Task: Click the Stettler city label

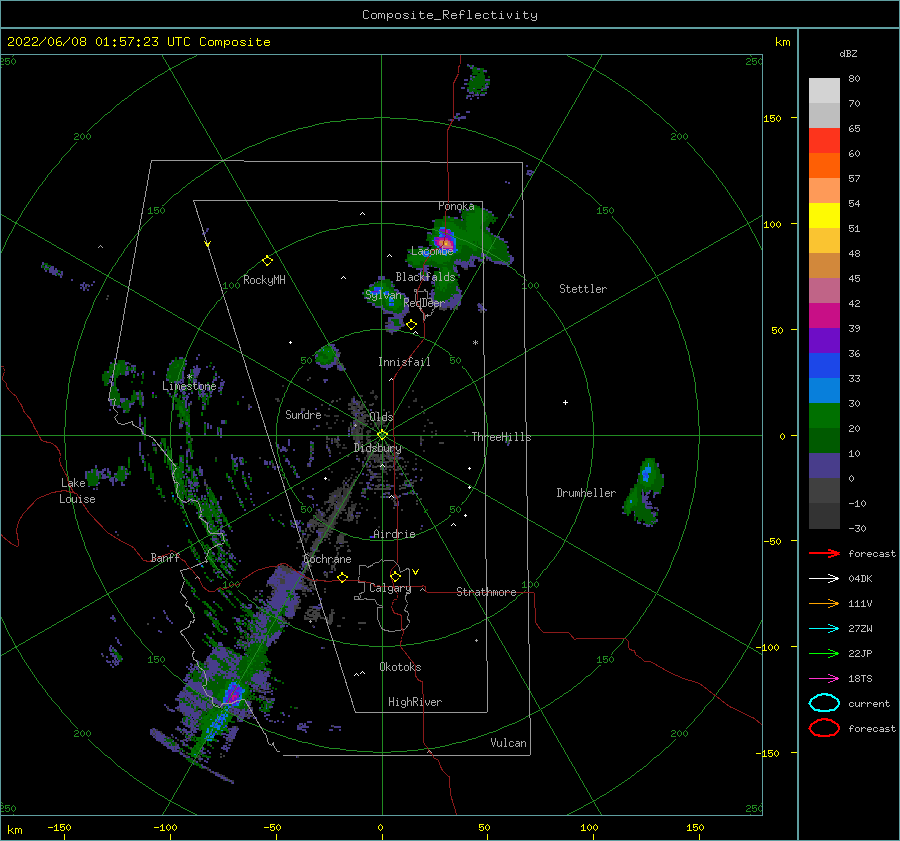Action: (583, 289)
